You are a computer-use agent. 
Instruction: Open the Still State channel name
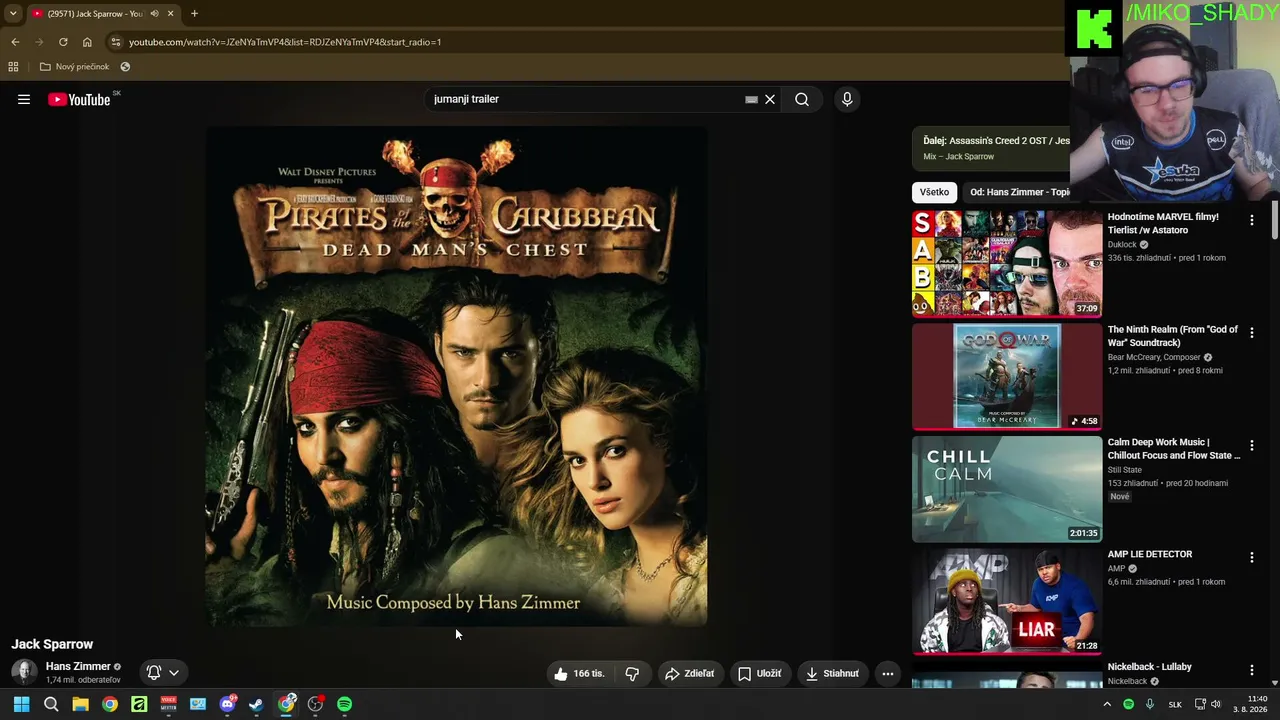(x=1125, y=469)
